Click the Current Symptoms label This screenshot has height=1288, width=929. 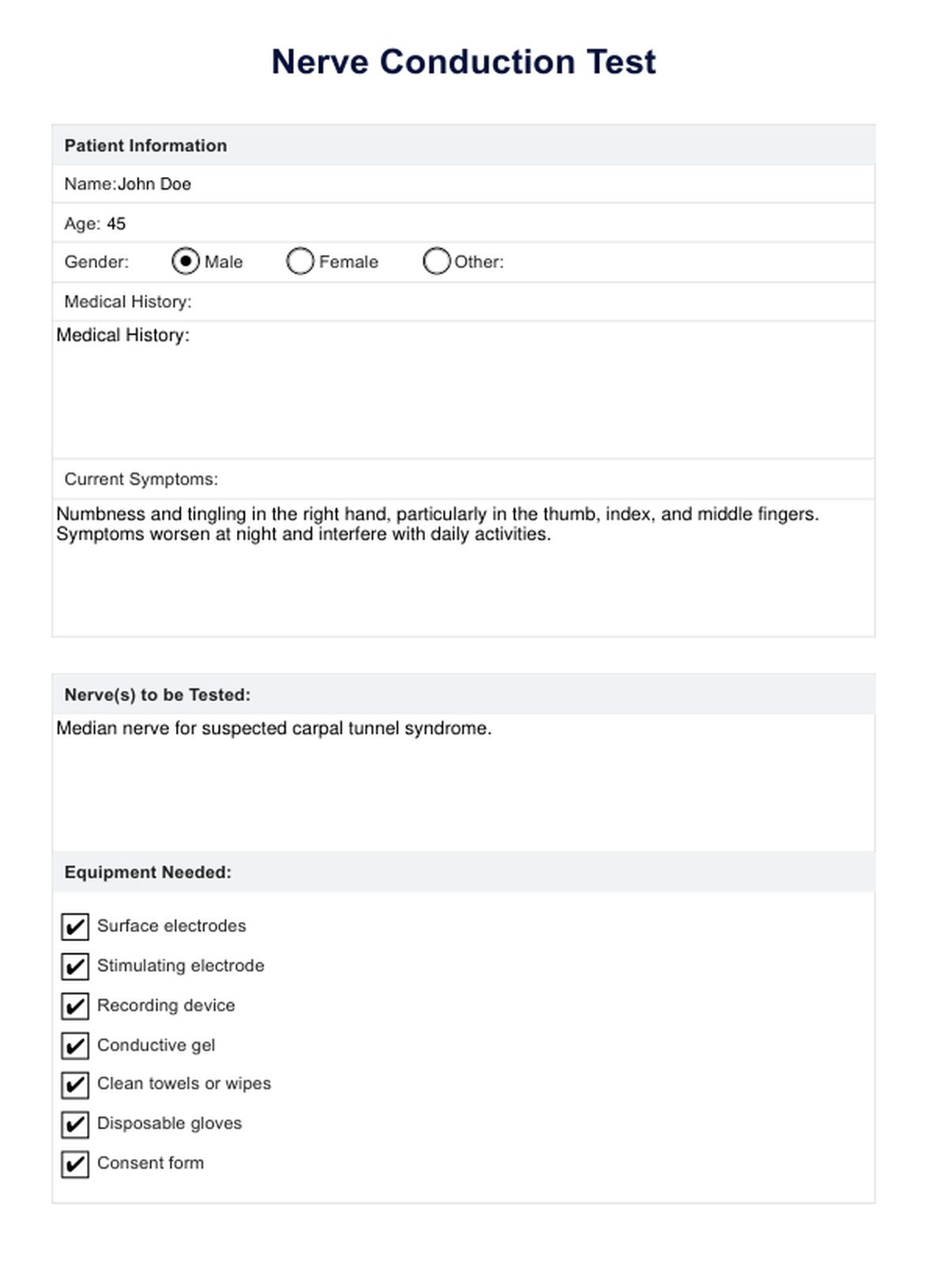(x=141, y=479)
